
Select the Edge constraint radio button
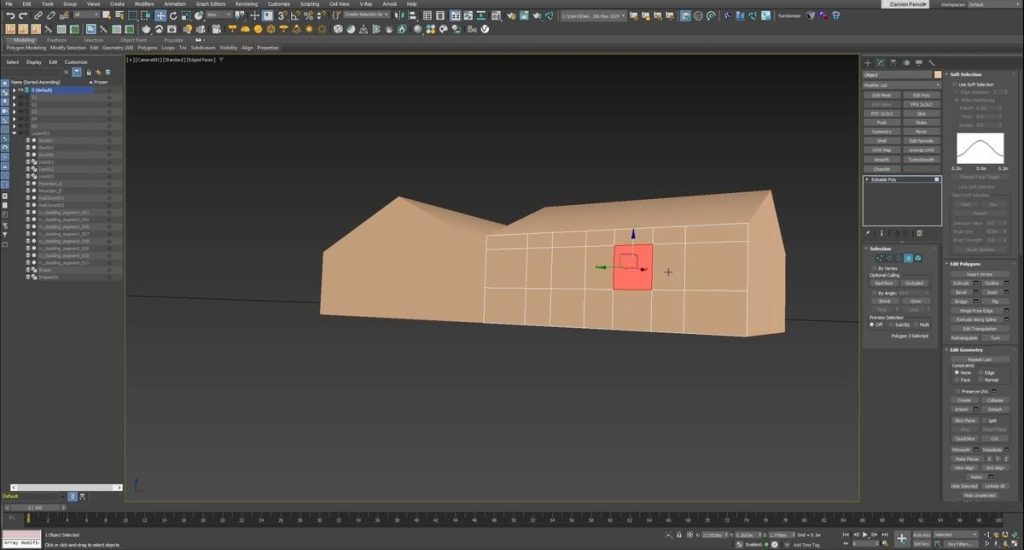click(981, 372)
